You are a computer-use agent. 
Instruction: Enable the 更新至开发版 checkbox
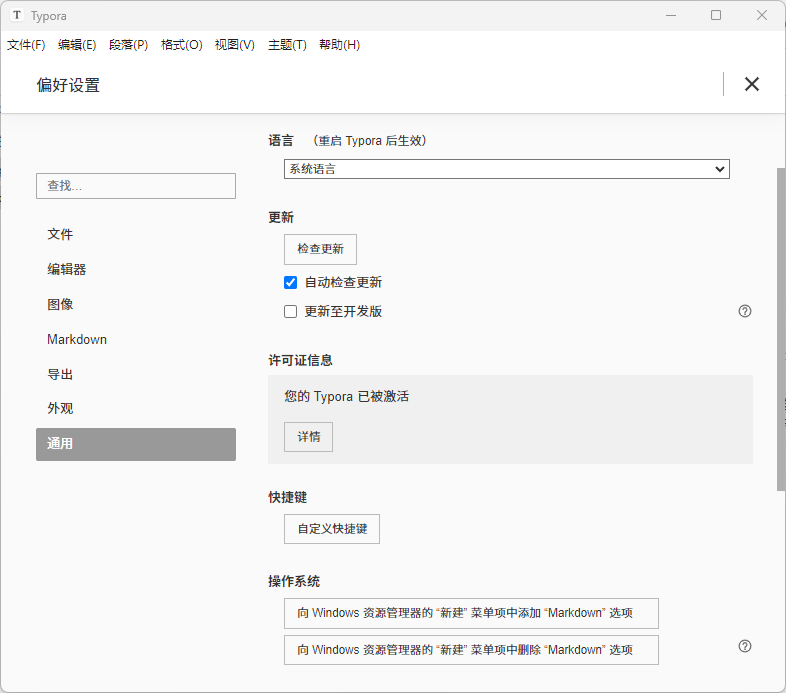pyautogui.click(x=291, y=312)
